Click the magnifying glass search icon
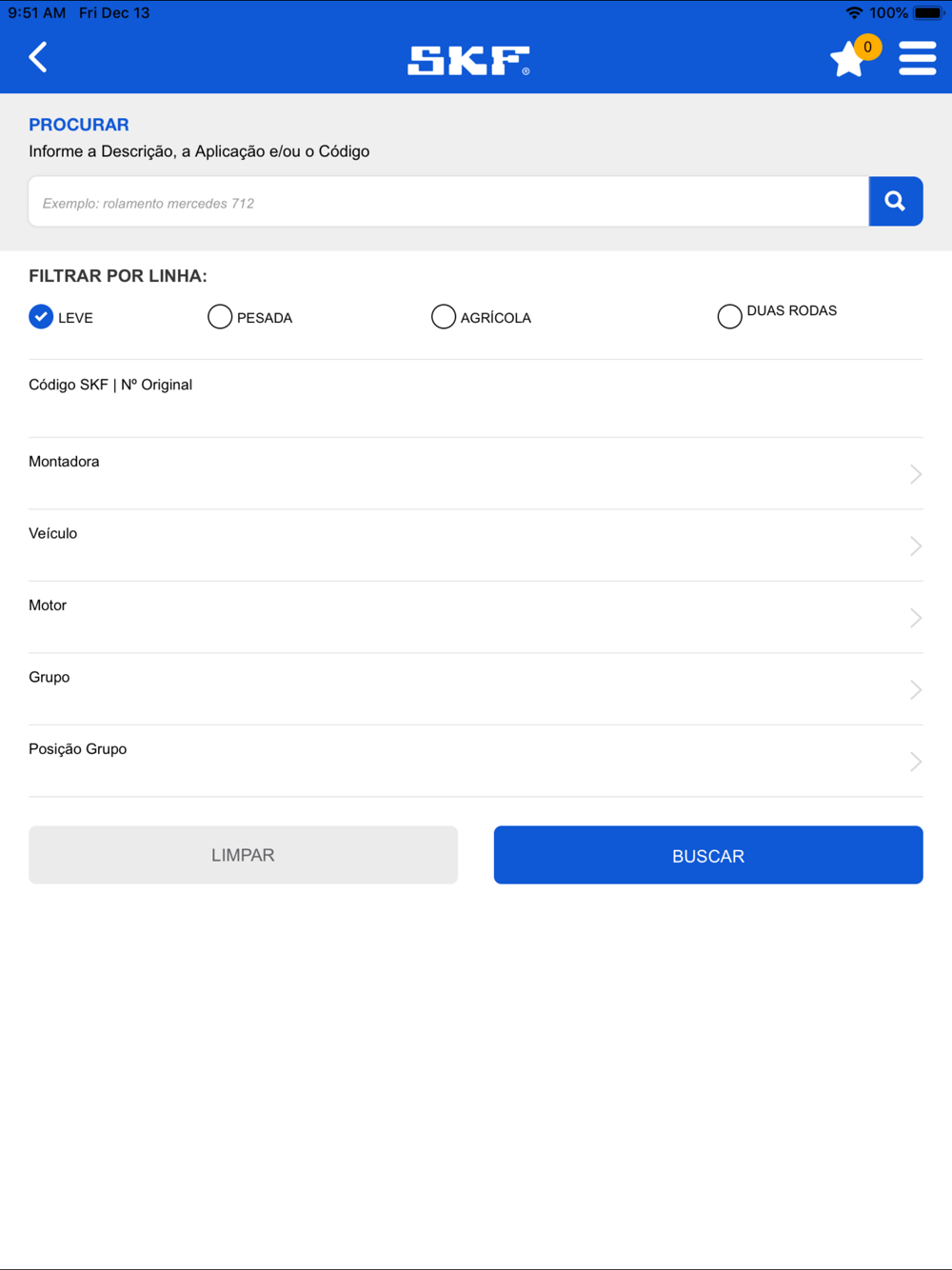The image size is (952, 1270). click(896, 201)
